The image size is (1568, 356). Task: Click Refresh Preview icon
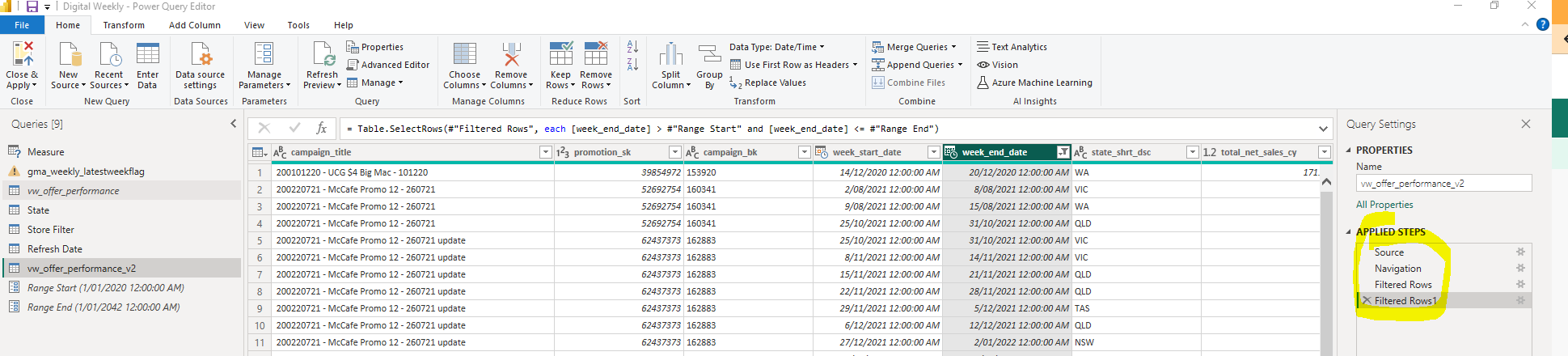[323, 53]
